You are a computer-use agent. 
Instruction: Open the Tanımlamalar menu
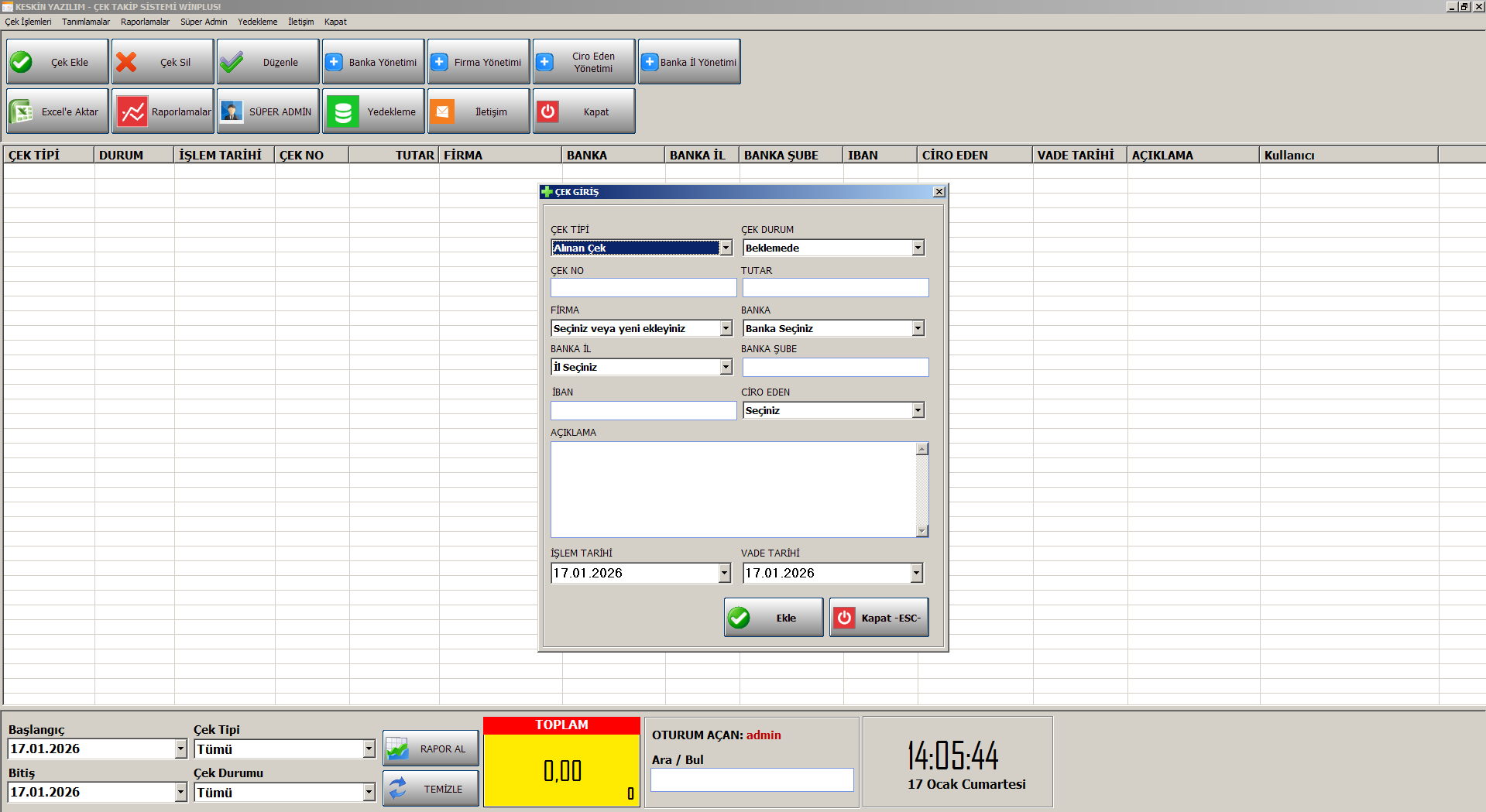86,22
